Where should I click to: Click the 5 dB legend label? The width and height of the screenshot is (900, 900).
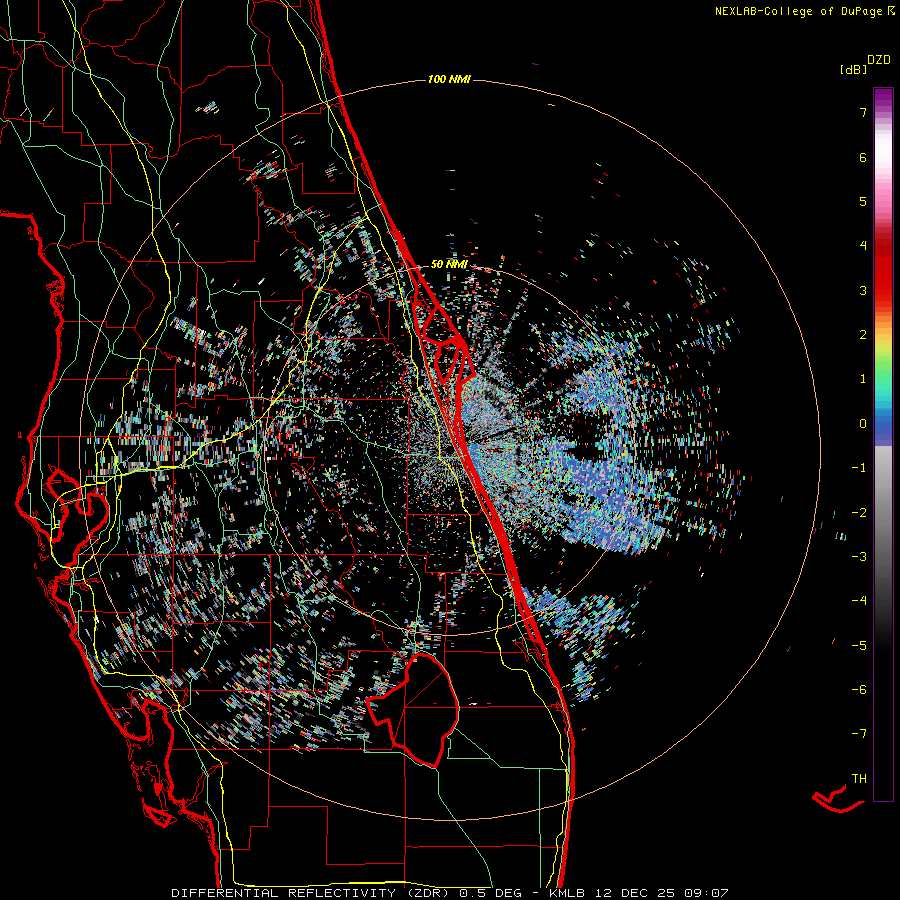[x=863, y=201]
